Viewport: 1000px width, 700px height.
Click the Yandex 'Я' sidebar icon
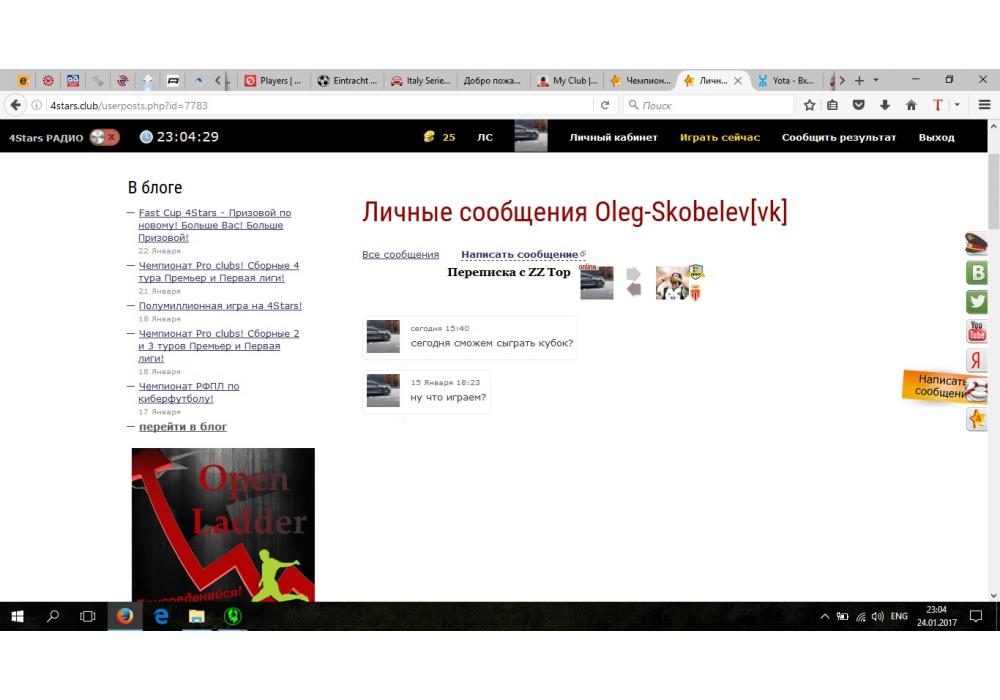tap(977, 361)
